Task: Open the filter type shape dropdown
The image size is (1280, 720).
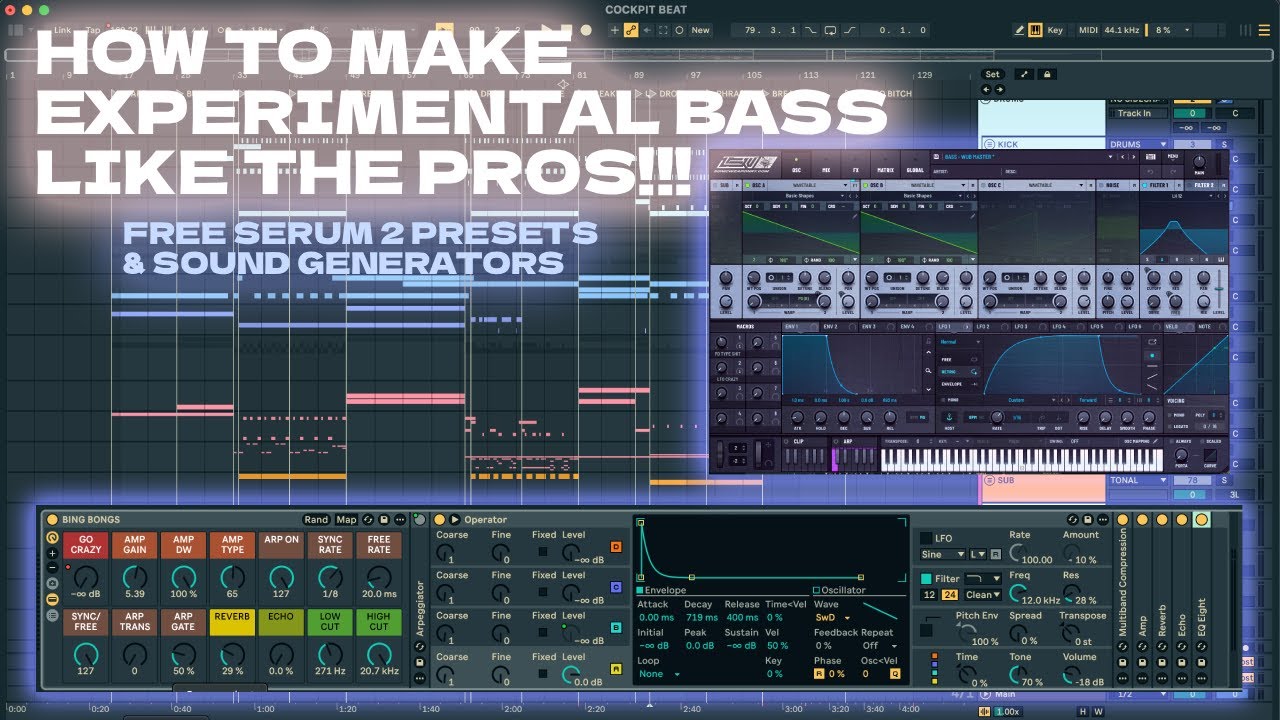Action: coord(984,579)
